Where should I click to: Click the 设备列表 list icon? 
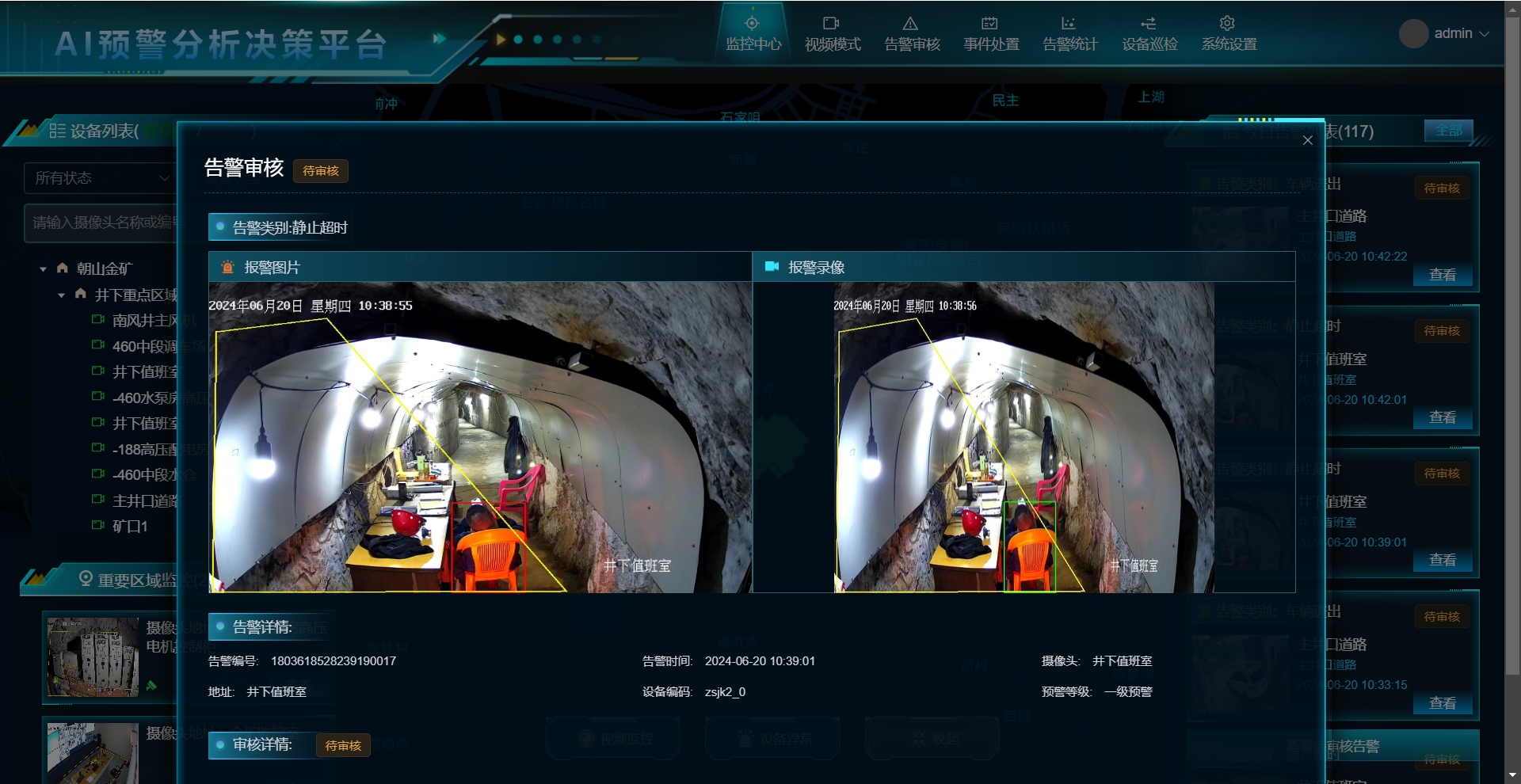(57, 131)
